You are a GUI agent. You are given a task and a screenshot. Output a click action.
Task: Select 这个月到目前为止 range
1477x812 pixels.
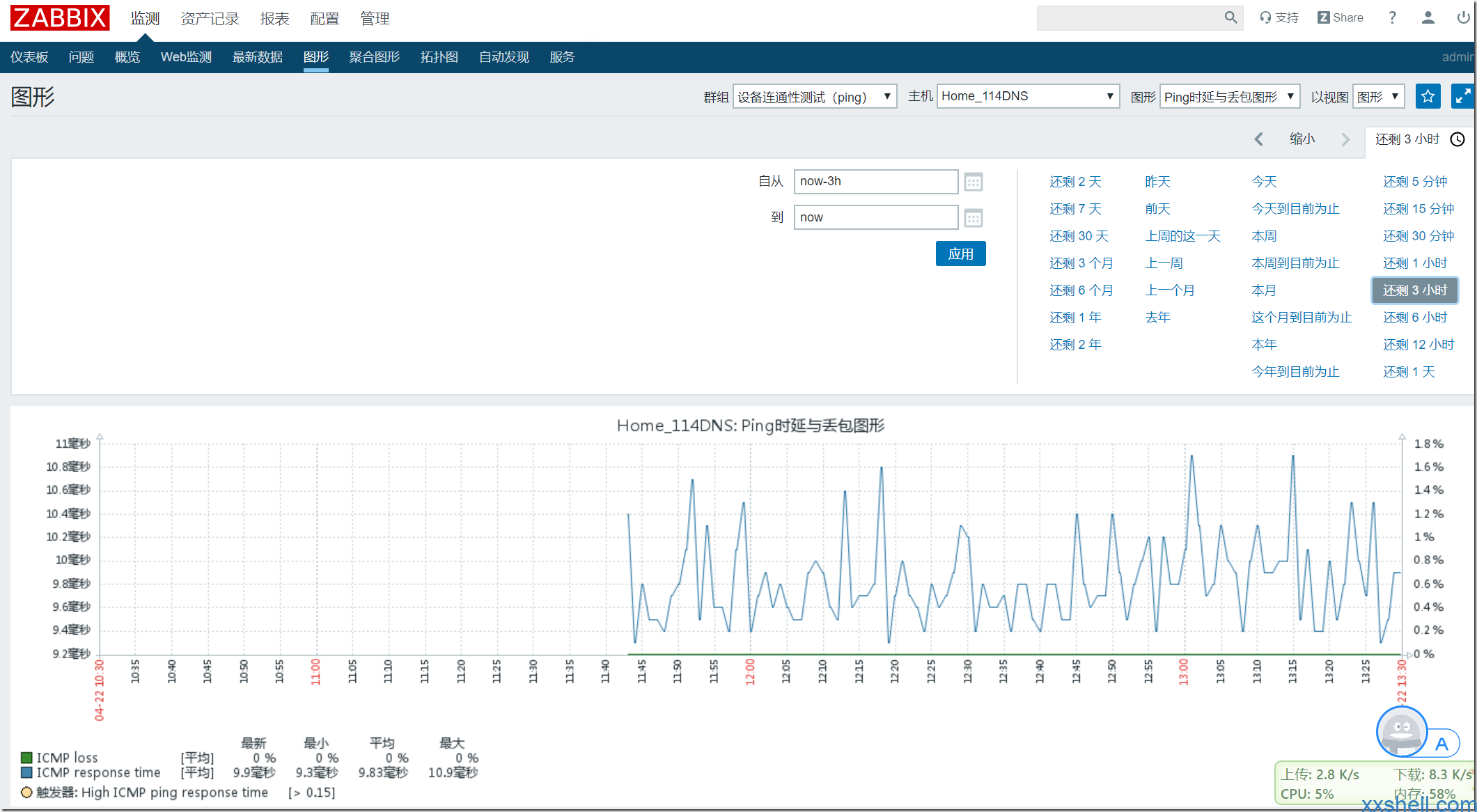1302,318
